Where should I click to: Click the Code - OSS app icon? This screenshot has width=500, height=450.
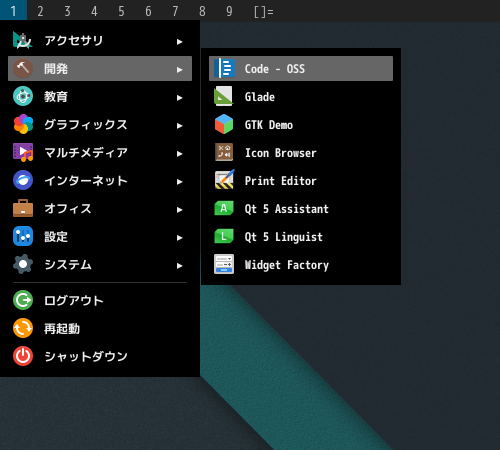(224, 68)
